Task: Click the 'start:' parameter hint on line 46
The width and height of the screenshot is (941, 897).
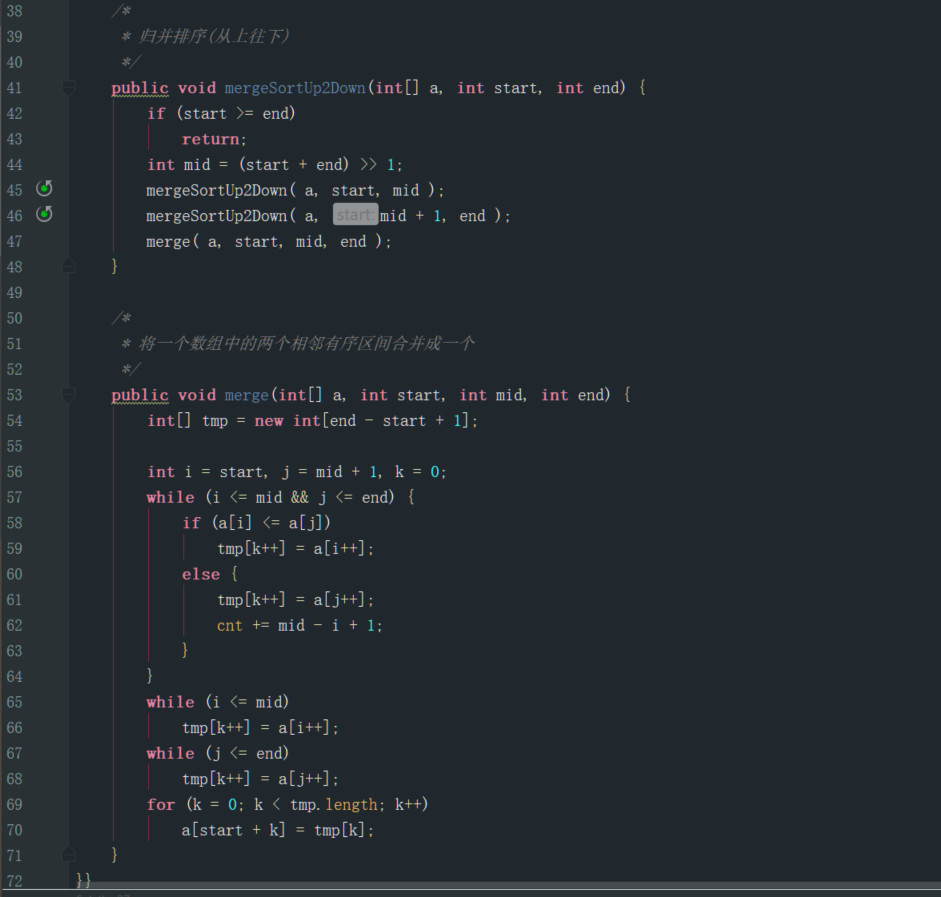Action: (355, 214)
